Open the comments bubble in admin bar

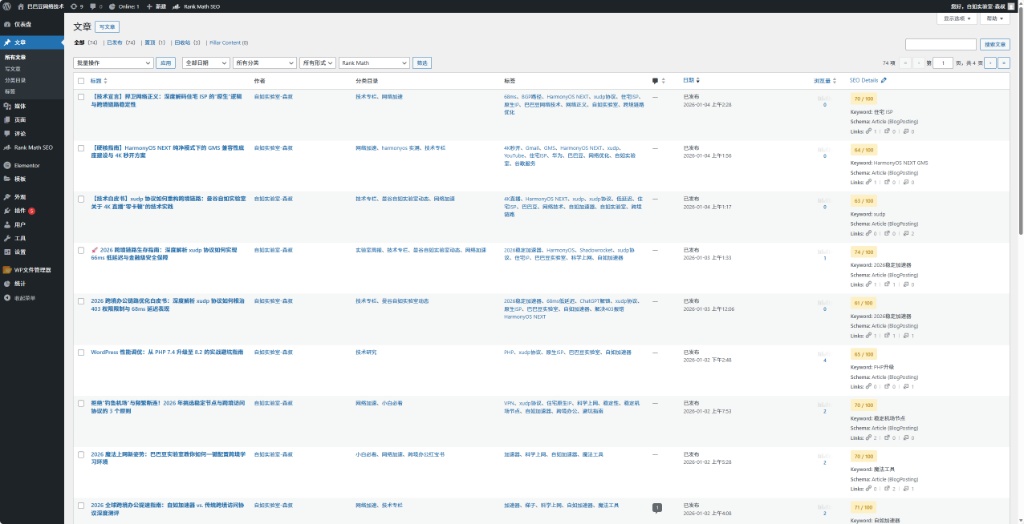(x=95, y=6)
